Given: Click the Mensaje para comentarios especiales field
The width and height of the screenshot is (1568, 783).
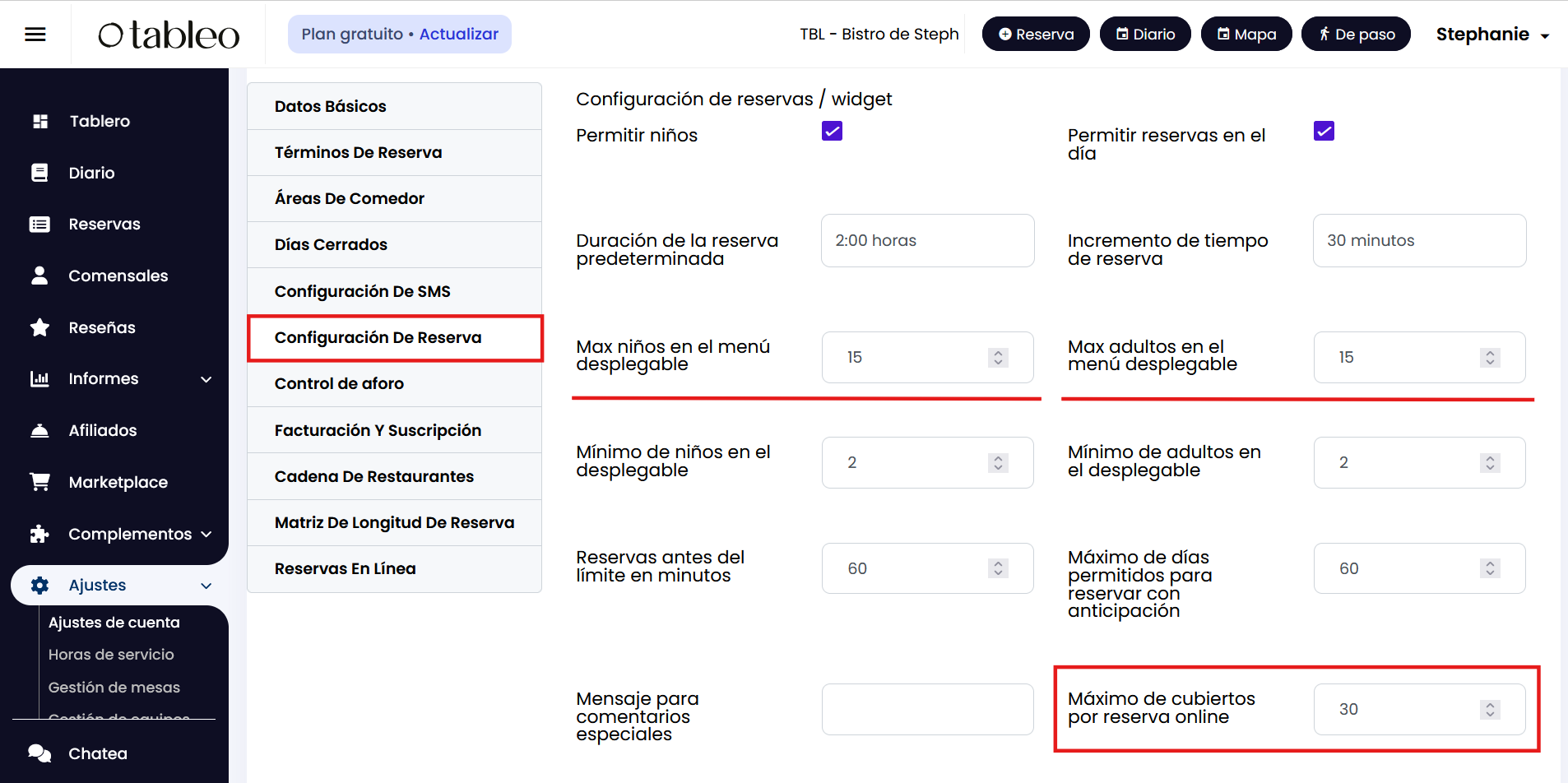Looking at the screenshot, I should tap(927, 709).
